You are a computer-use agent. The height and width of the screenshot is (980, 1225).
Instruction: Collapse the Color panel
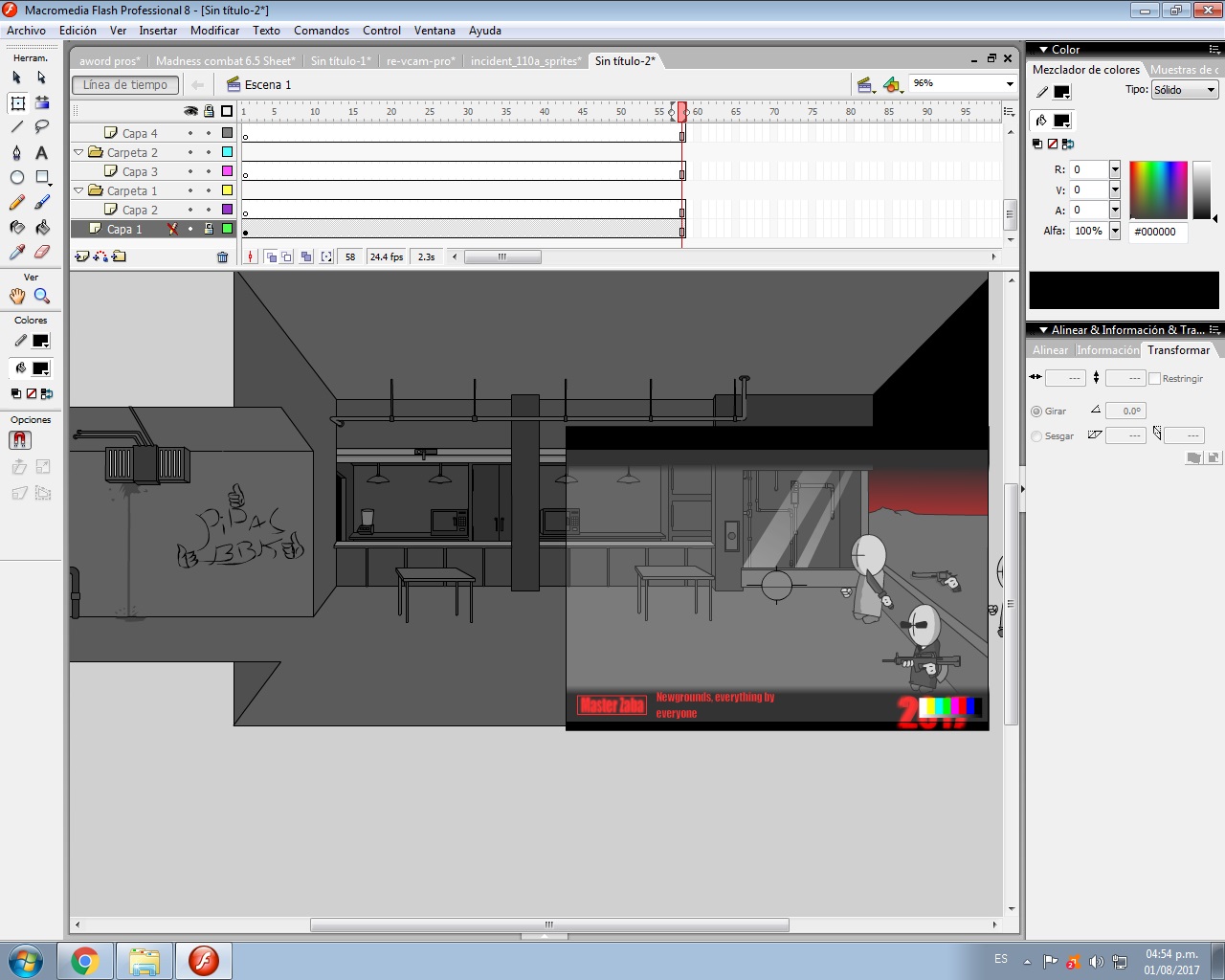point(1043,50)
